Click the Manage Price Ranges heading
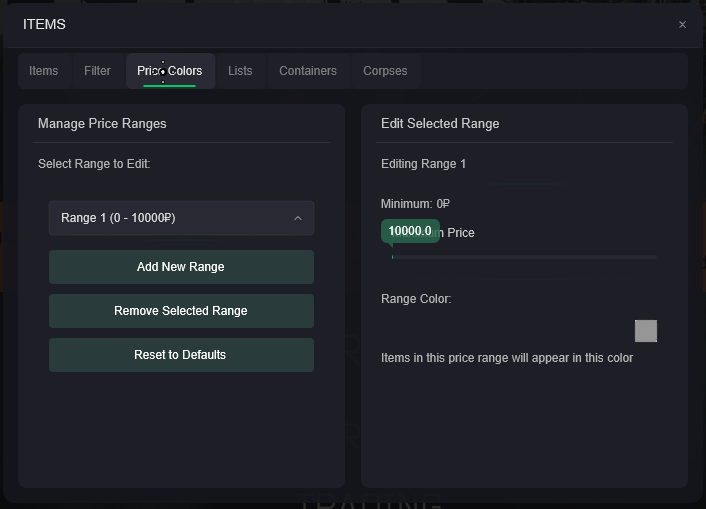706x509 pixels. [x=102, y=124]
